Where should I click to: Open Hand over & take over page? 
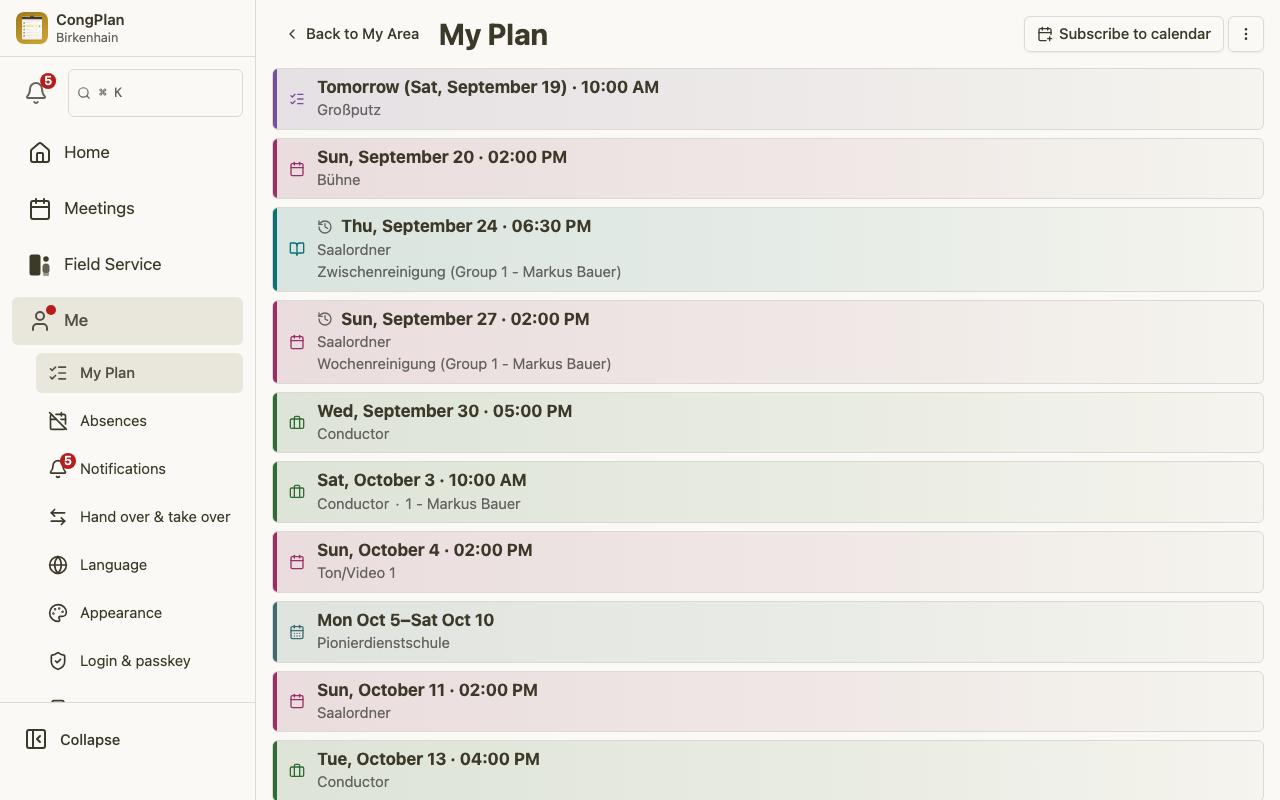pos(140,517)
